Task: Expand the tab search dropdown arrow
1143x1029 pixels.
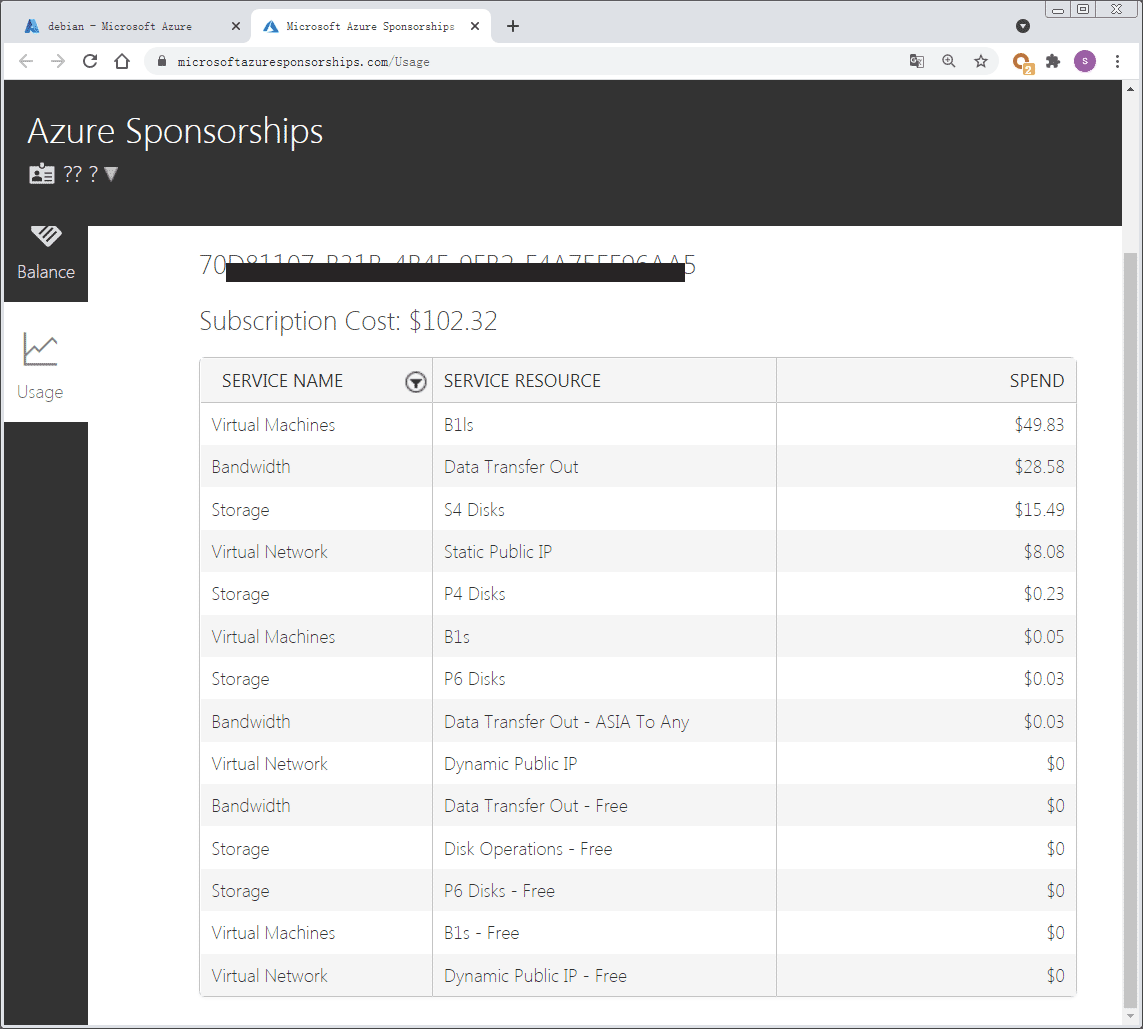Action: 1023,26
